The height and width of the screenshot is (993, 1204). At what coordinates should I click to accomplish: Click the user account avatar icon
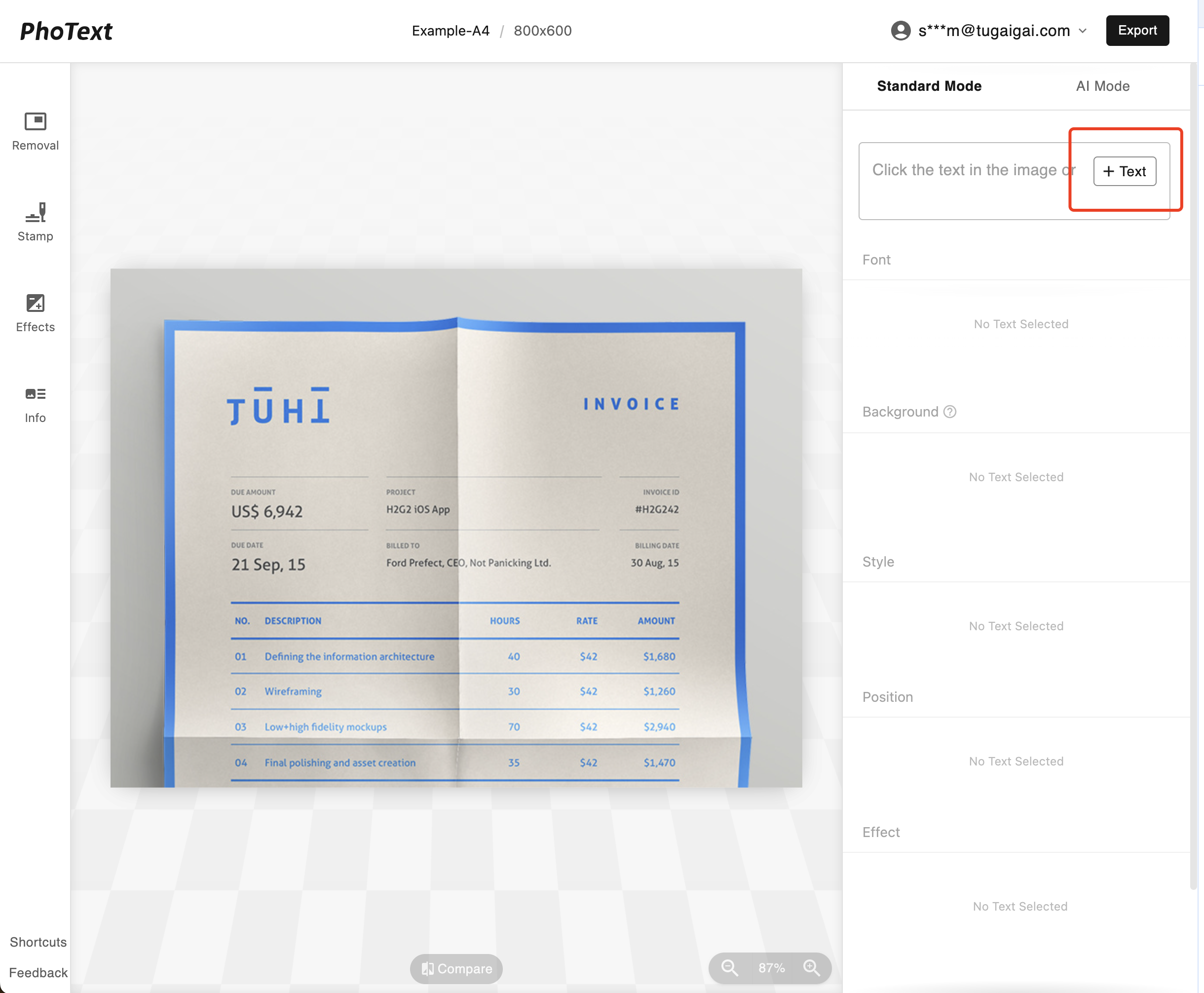click(900, 31)
